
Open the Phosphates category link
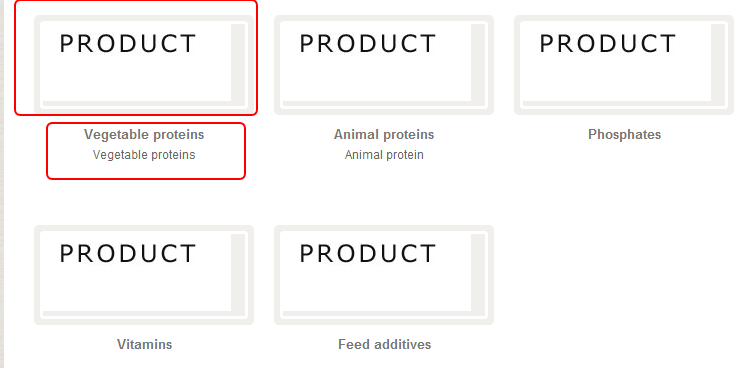point(624,134)
